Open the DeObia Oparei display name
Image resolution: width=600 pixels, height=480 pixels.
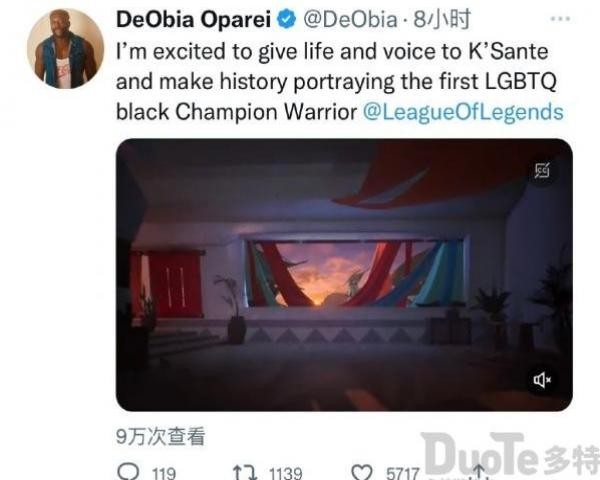(x=194, y=20)
